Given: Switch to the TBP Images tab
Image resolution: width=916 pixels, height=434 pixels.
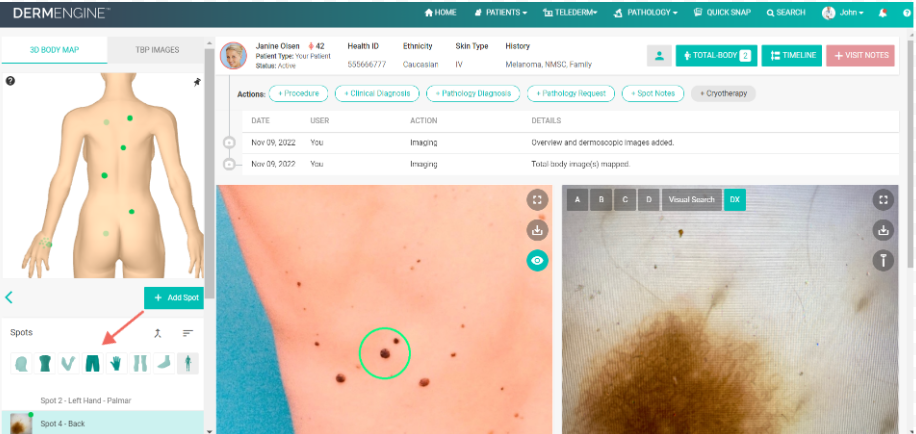Looking at the screenshot, I should point(156,50).
